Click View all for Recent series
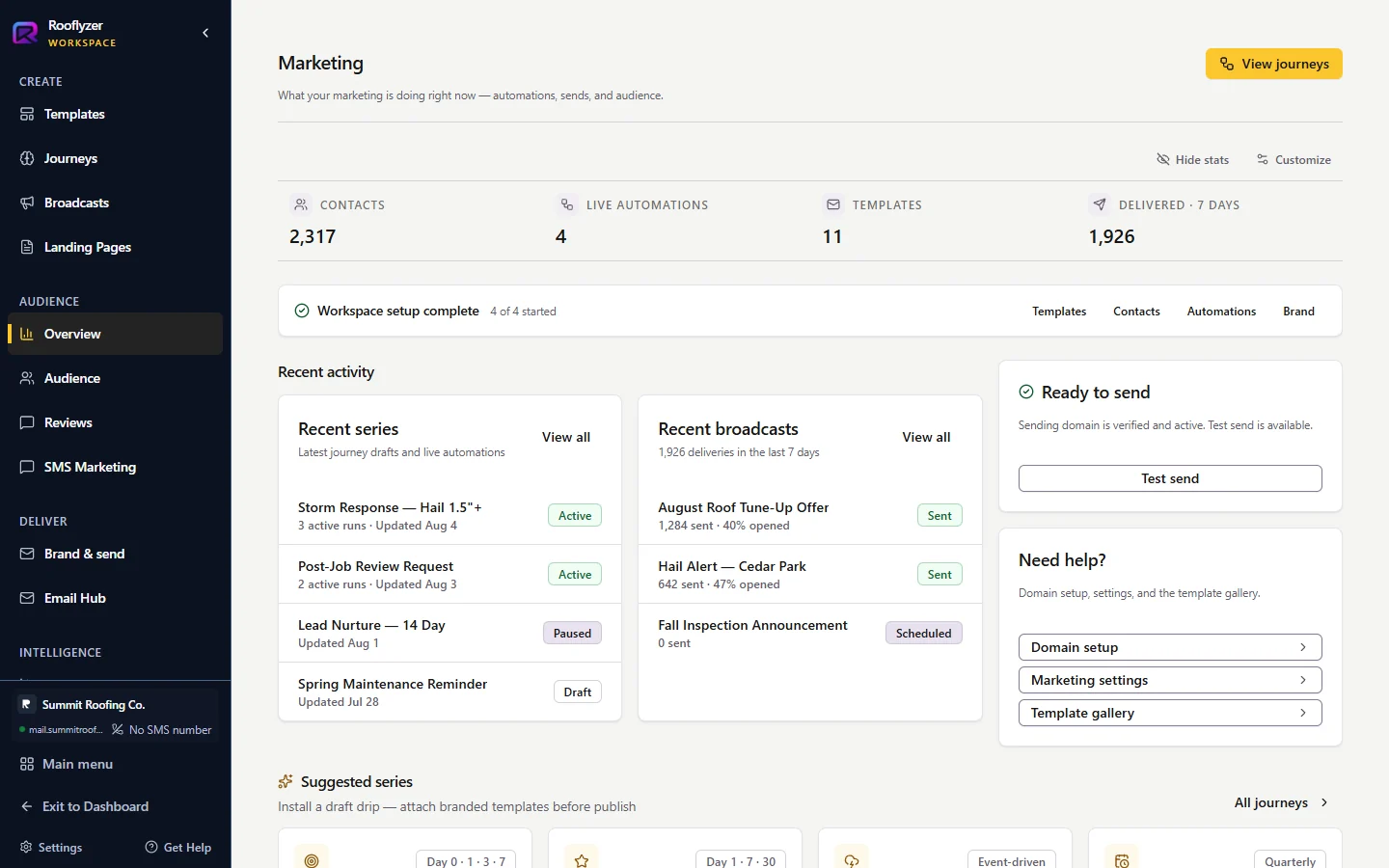 click(566, 437)
